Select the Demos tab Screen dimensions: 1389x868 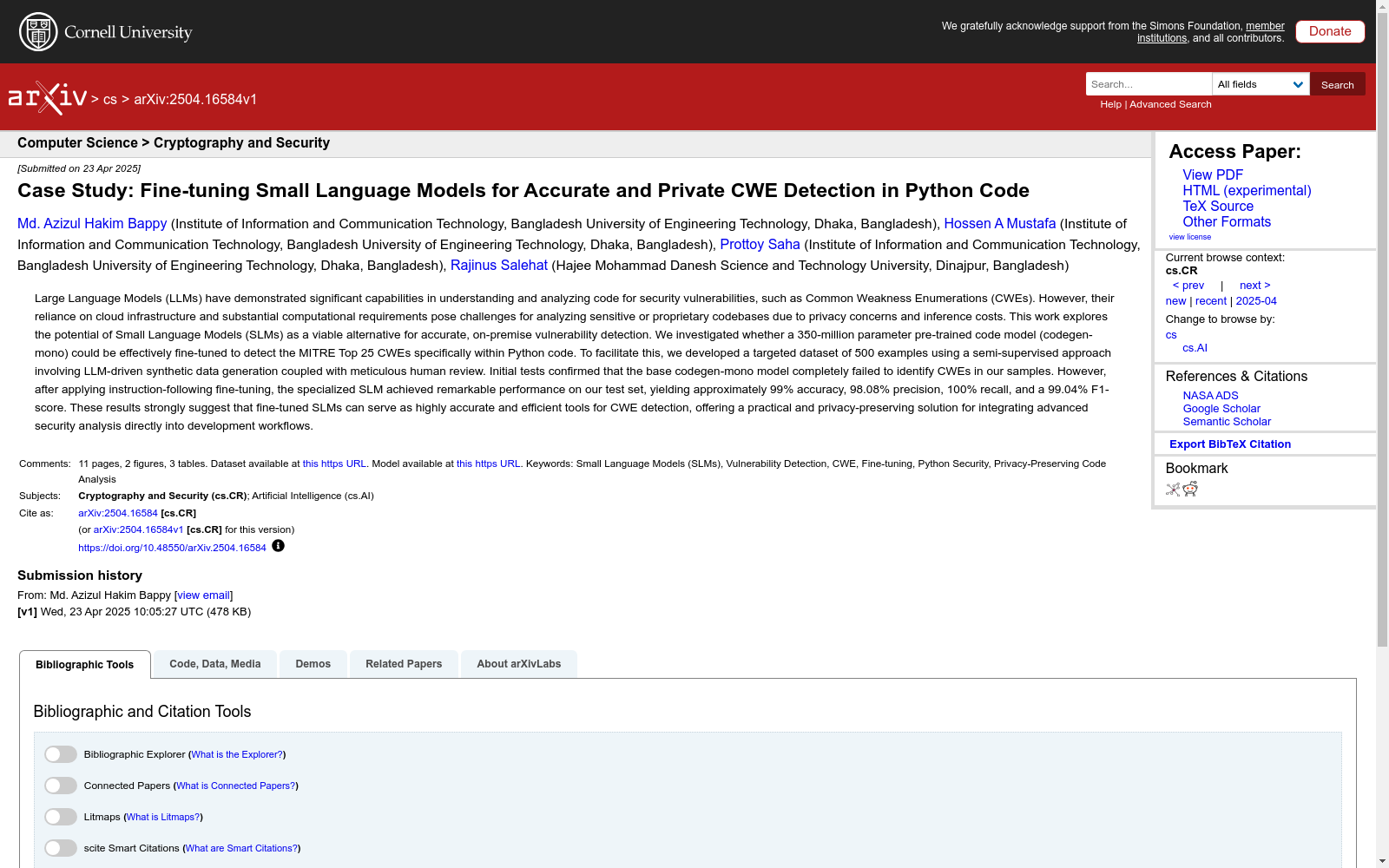point(313,664)
